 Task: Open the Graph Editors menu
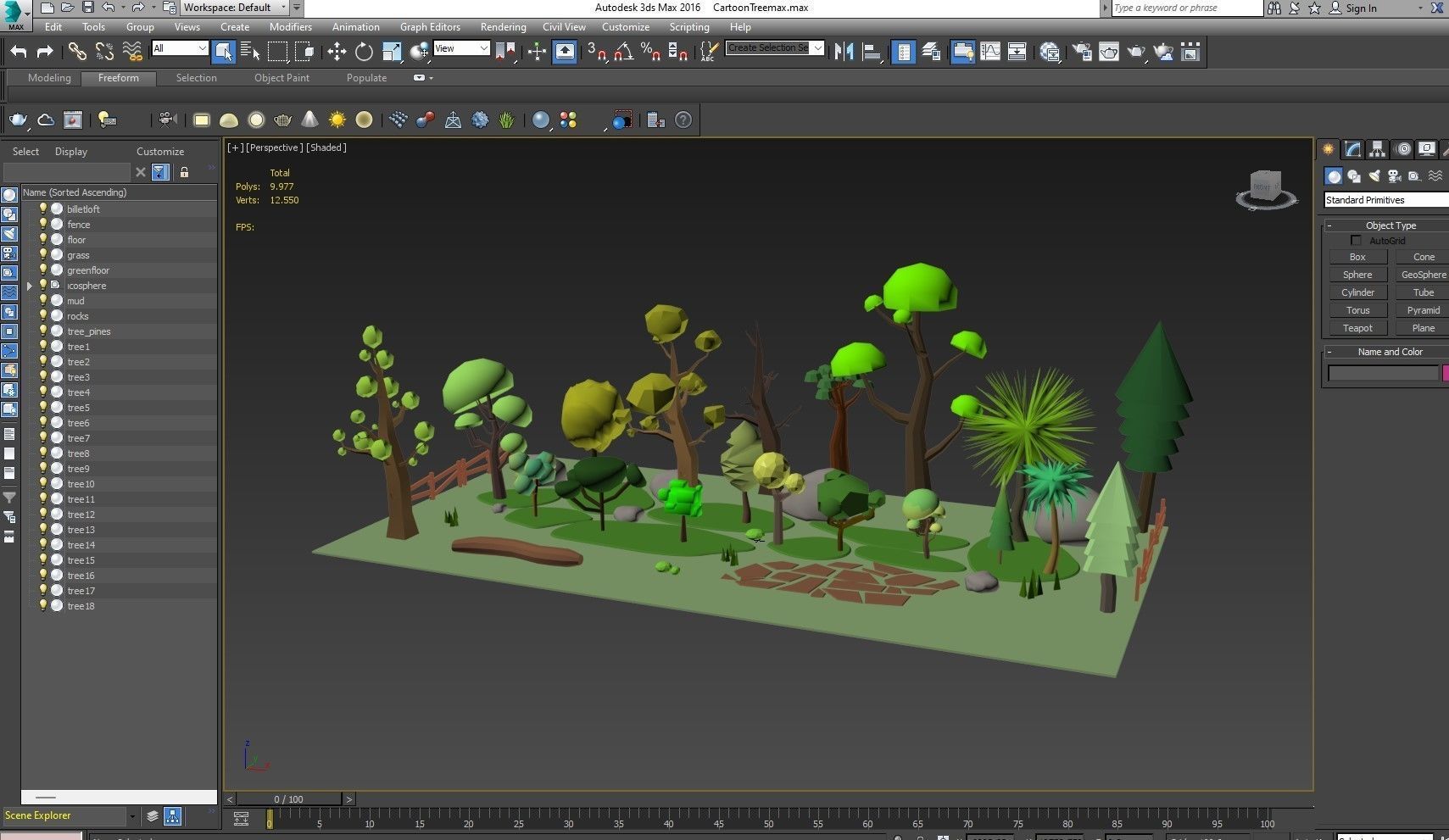tap(430, 27)
